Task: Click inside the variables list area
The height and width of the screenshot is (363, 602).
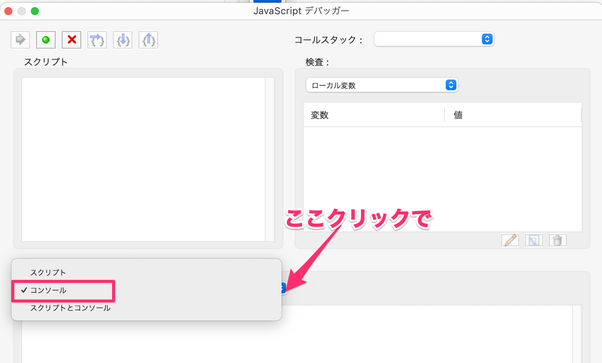Action: tap(443, 179)
